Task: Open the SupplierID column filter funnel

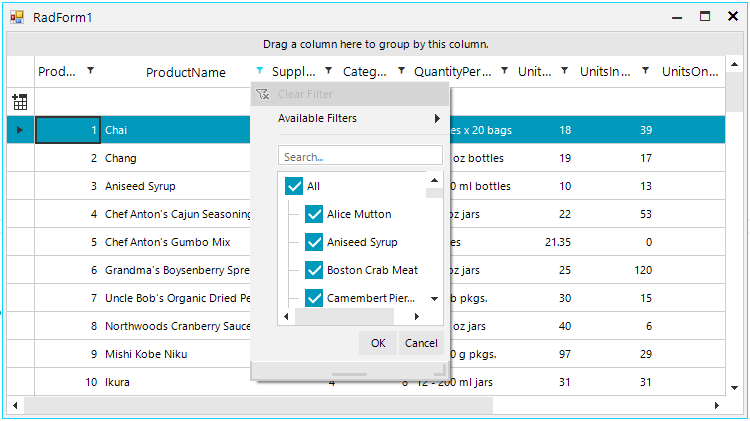Action: coord(329,71)
